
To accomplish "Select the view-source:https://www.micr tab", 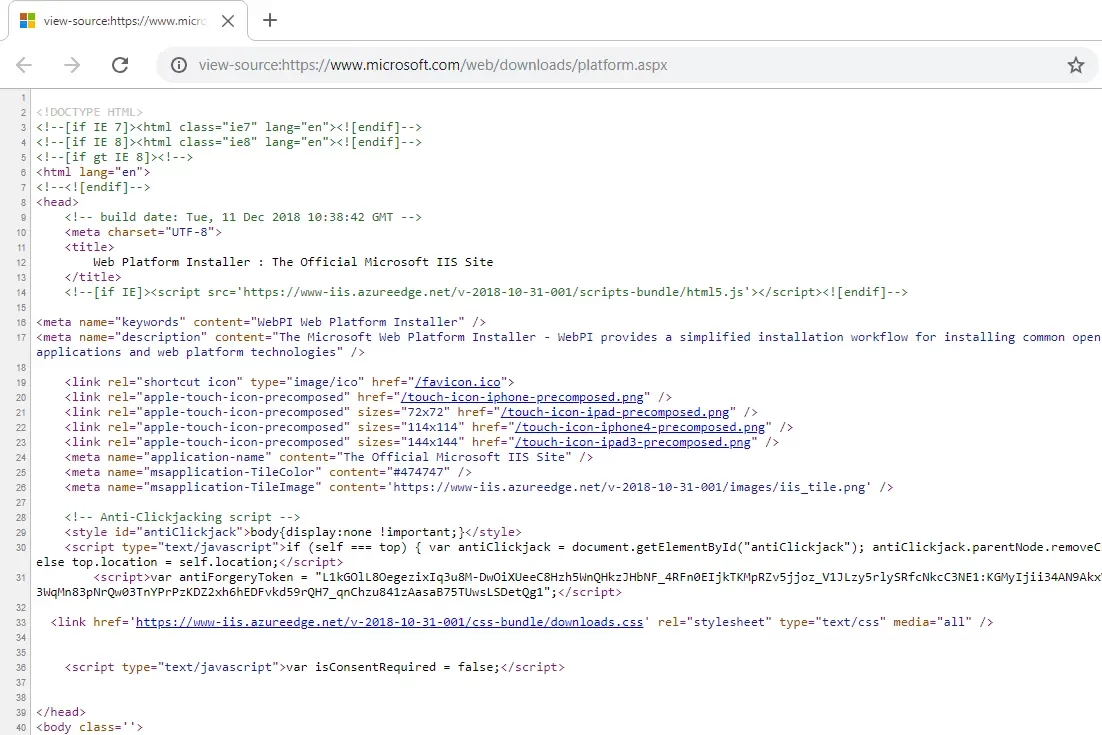I will [125, 21].
